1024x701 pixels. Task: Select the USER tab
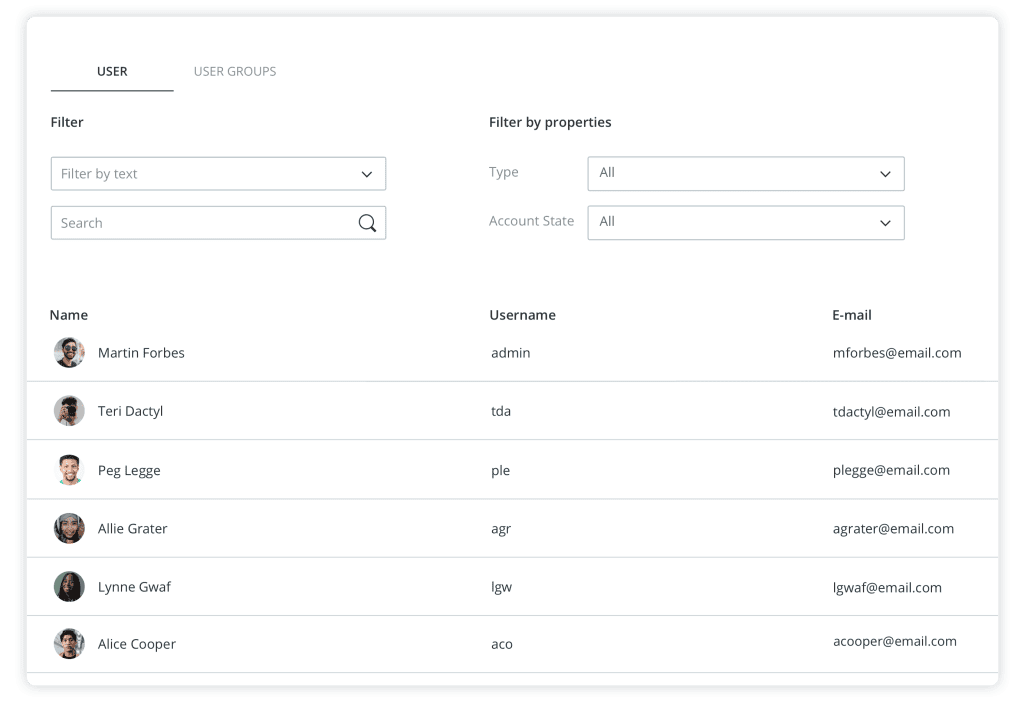pyautogui.click(x=111, y=71)
